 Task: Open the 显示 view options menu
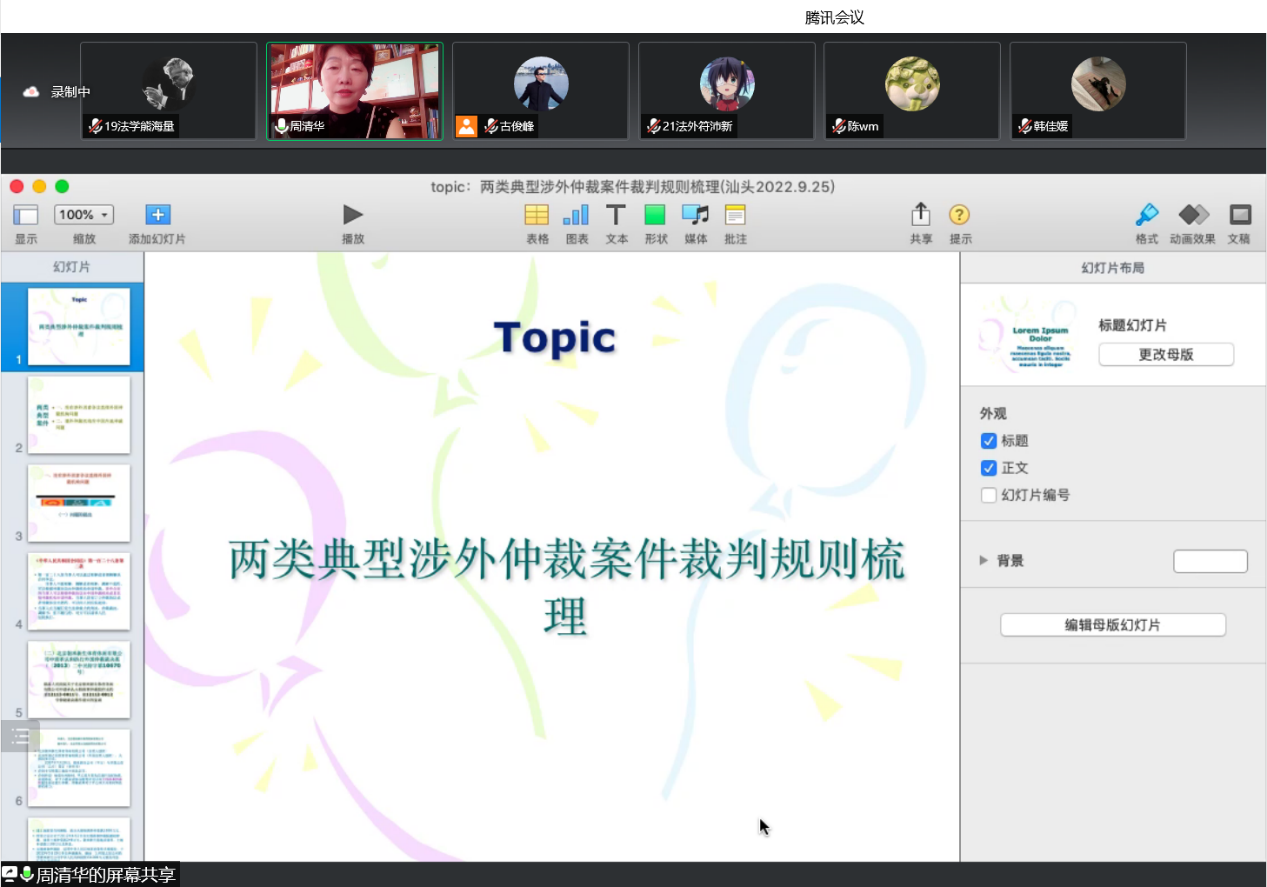26,214
